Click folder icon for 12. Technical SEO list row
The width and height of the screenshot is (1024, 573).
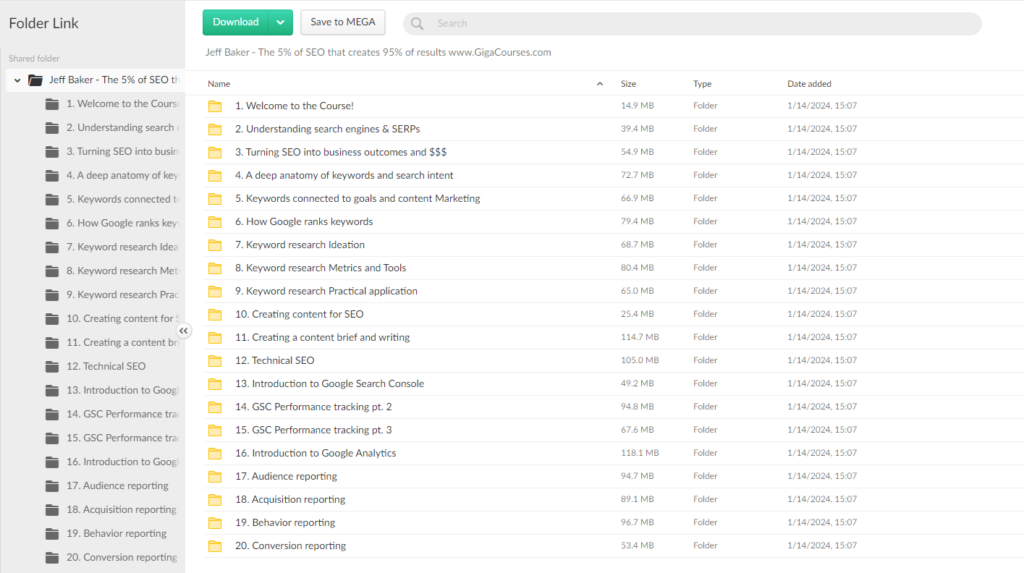(x=215, y=361)
